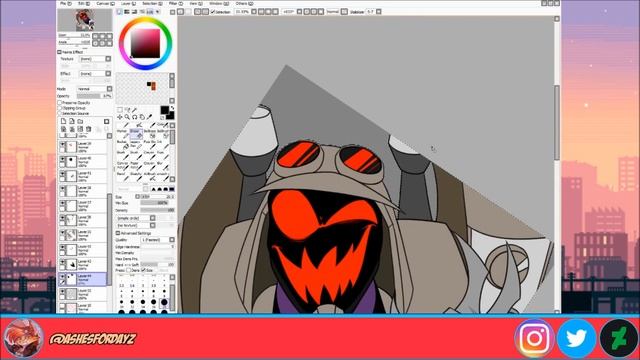This screenshot has height=360, width=640.
Task: Open the Edit menu
Action: [83, 4]
